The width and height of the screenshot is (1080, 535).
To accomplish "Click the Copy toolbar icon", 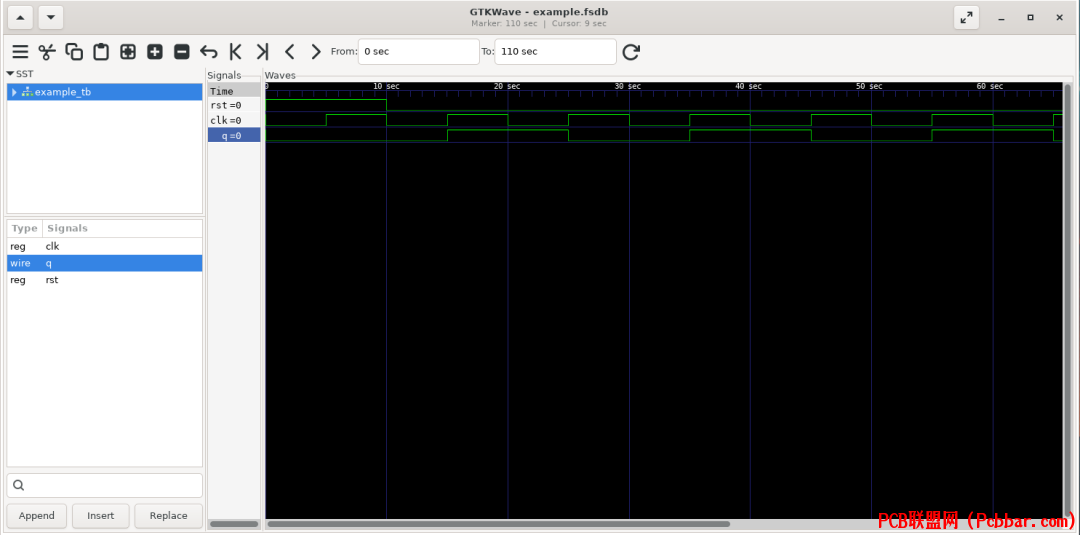I will pos(74,52).
